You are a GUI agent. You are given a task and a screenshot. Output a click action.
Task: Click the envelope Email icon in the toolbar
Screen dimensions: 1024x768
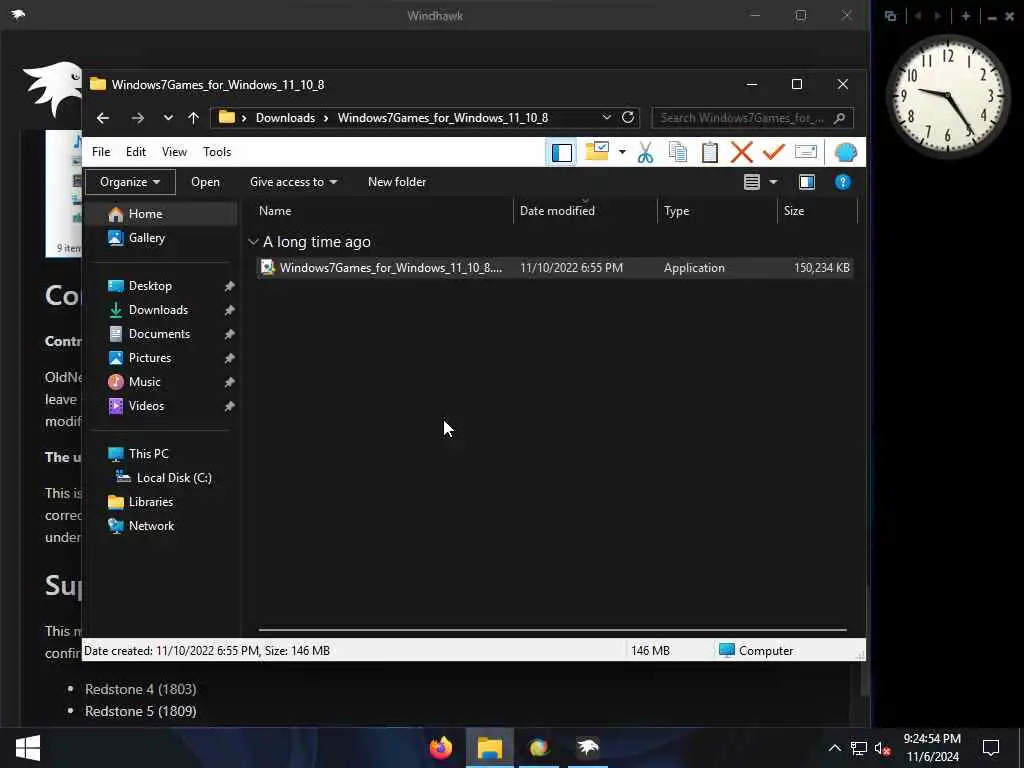[806, 152]
